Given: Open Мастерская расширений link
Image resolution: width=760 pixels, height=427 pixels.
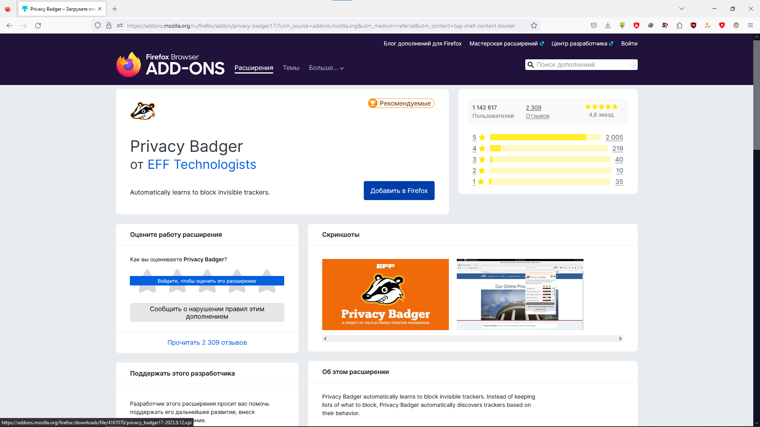Looking at the screenshot, I should pos(507,44).
